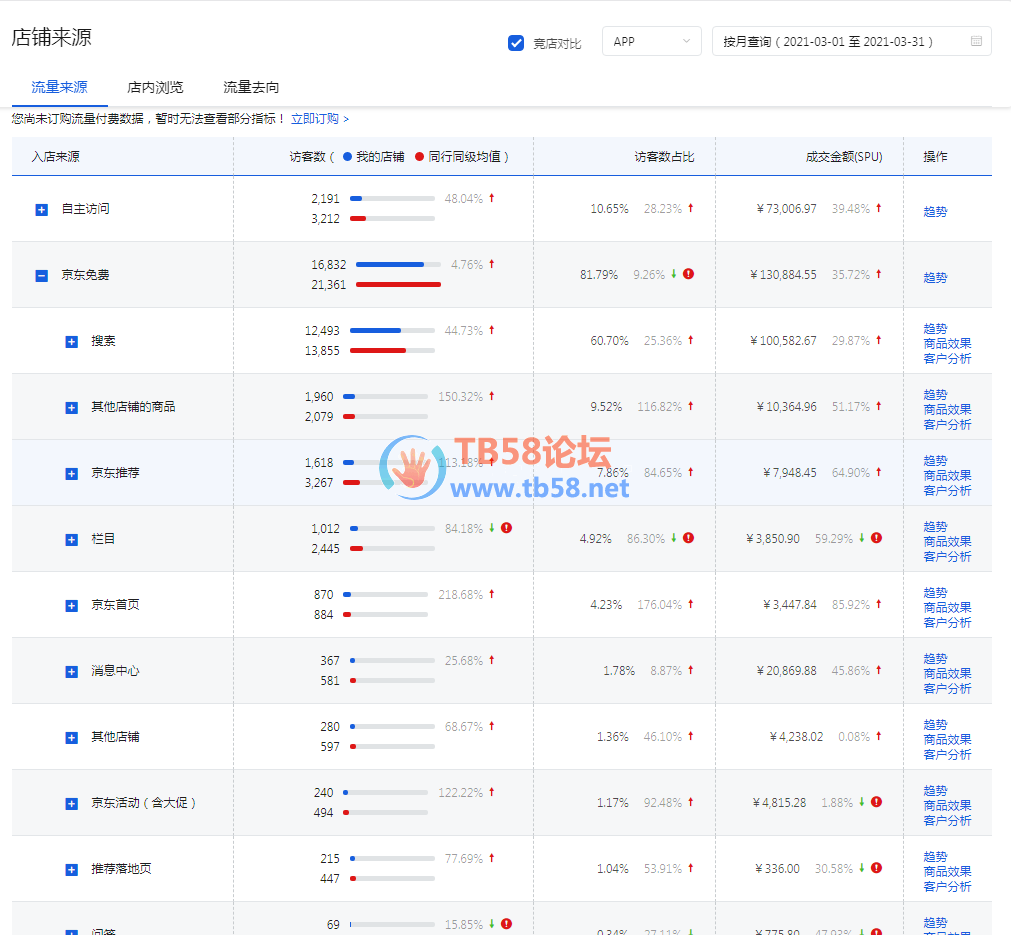The image size is (1011, 935).
Task: Open 商品效果 for 京东推荐 row
Action: click(x=947, y=476)
